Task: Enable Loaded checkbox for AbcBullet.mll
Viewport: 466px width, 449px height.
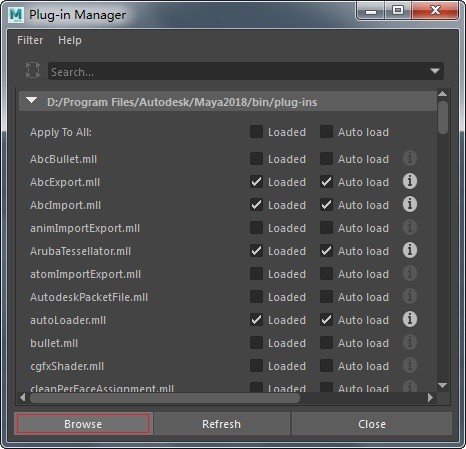Action: (256, 159)
